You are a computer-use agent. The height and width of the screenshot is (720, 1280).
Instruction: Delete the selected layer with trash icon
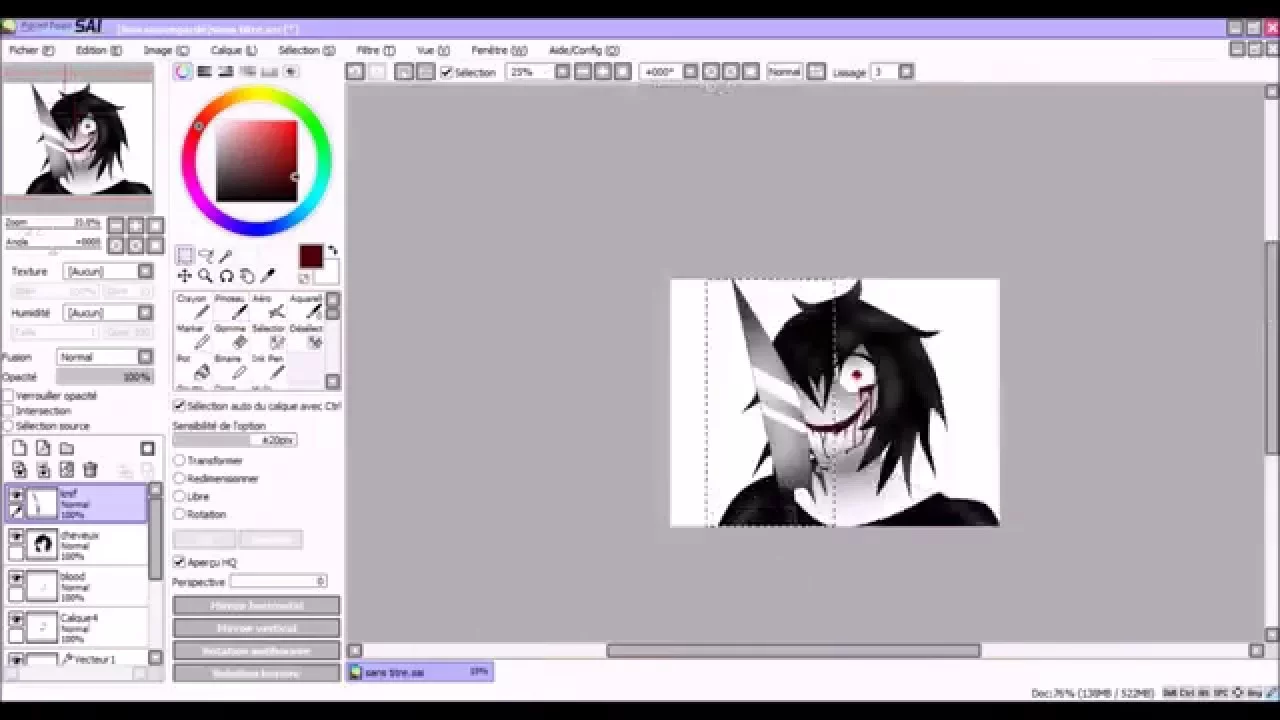(x=90, y=470)
